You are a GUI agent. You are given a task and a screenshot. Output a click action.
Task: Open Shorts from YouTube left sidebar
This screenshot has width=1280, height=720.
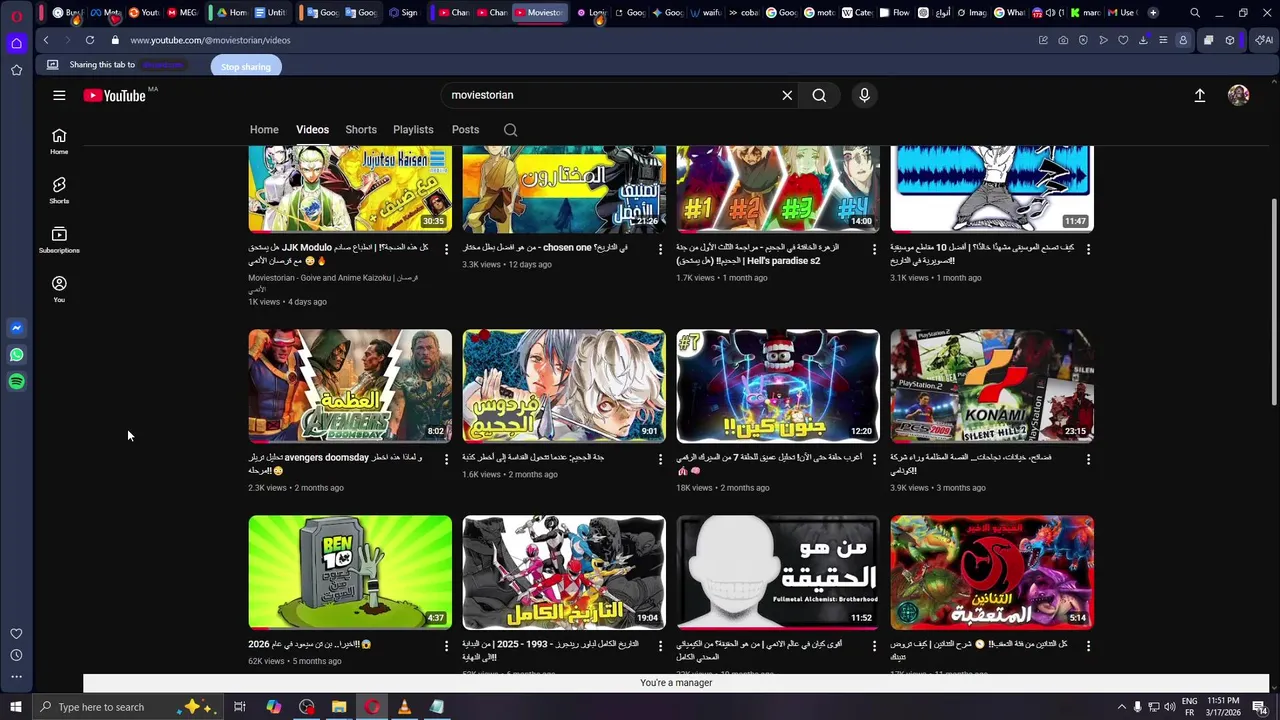point(59,190)
